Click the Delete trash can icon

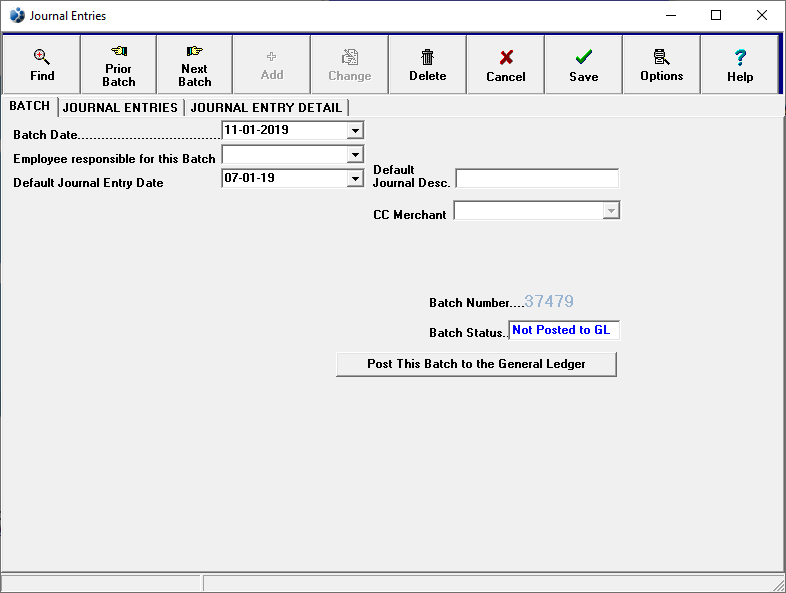[427, 57]
